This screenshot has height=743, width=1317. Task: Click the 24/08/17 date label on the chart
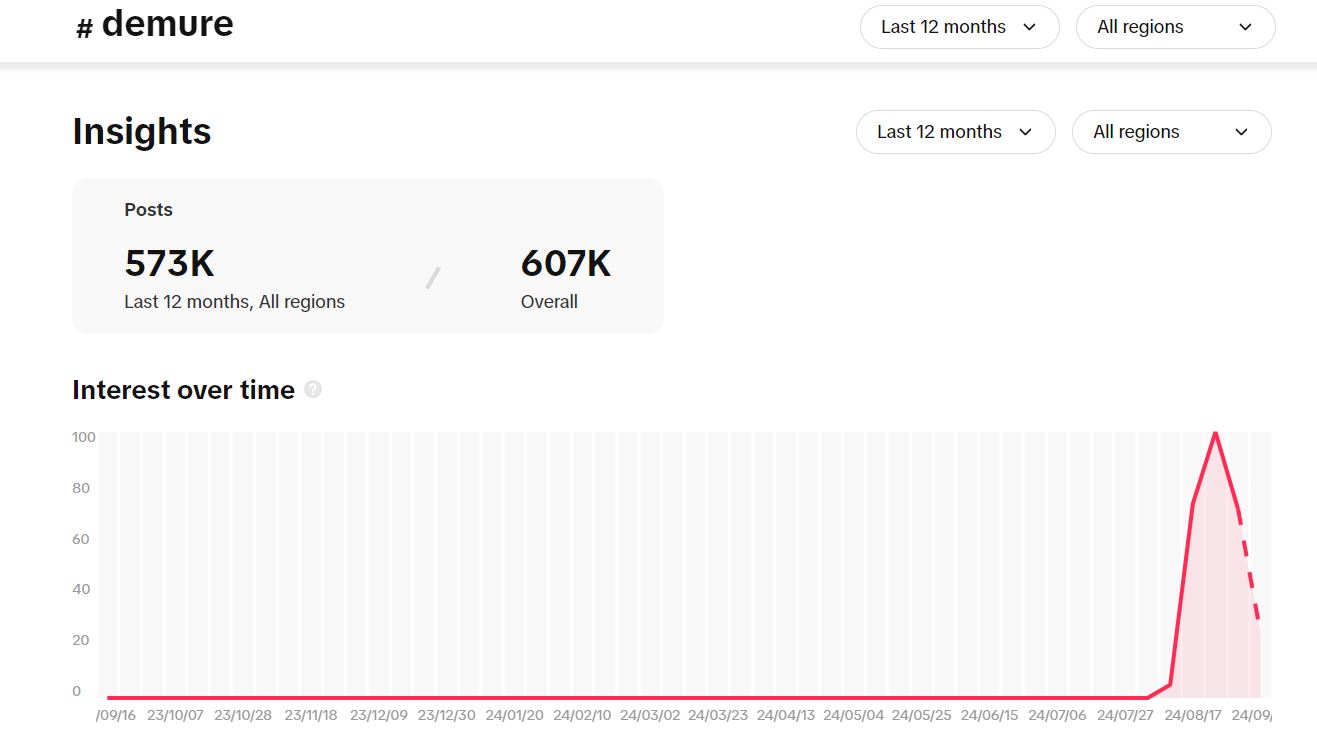pyautogui.click(x=1193, y=716)
